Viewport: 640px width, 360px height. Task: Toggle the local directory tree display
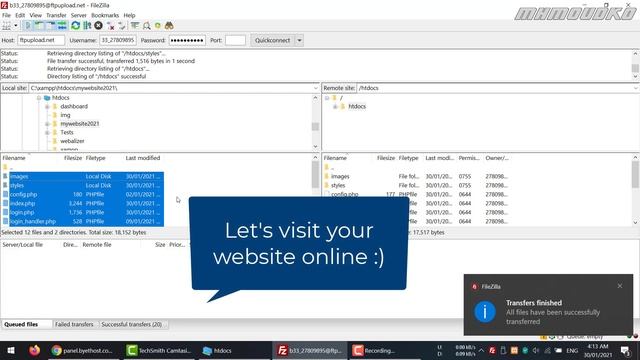click(x=39, y=26)
